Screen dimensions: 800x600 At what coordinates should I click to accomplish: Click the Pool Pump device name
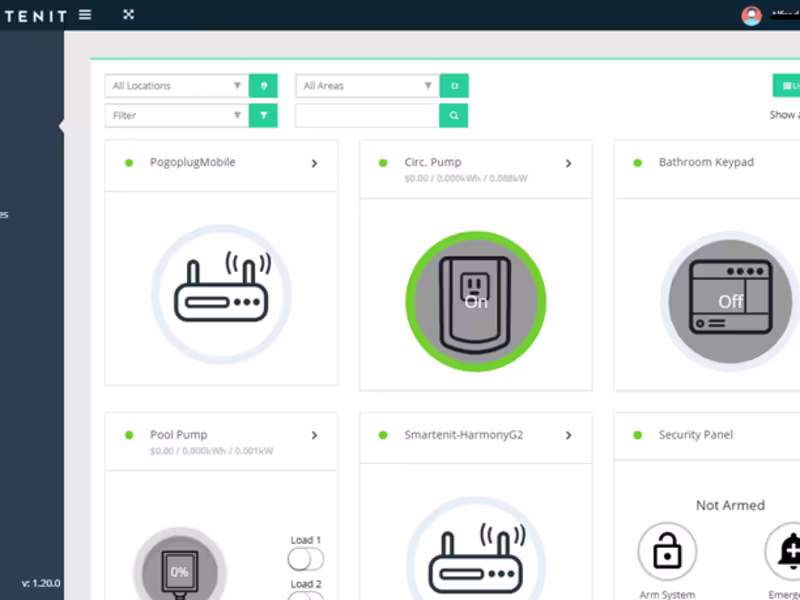178,435
